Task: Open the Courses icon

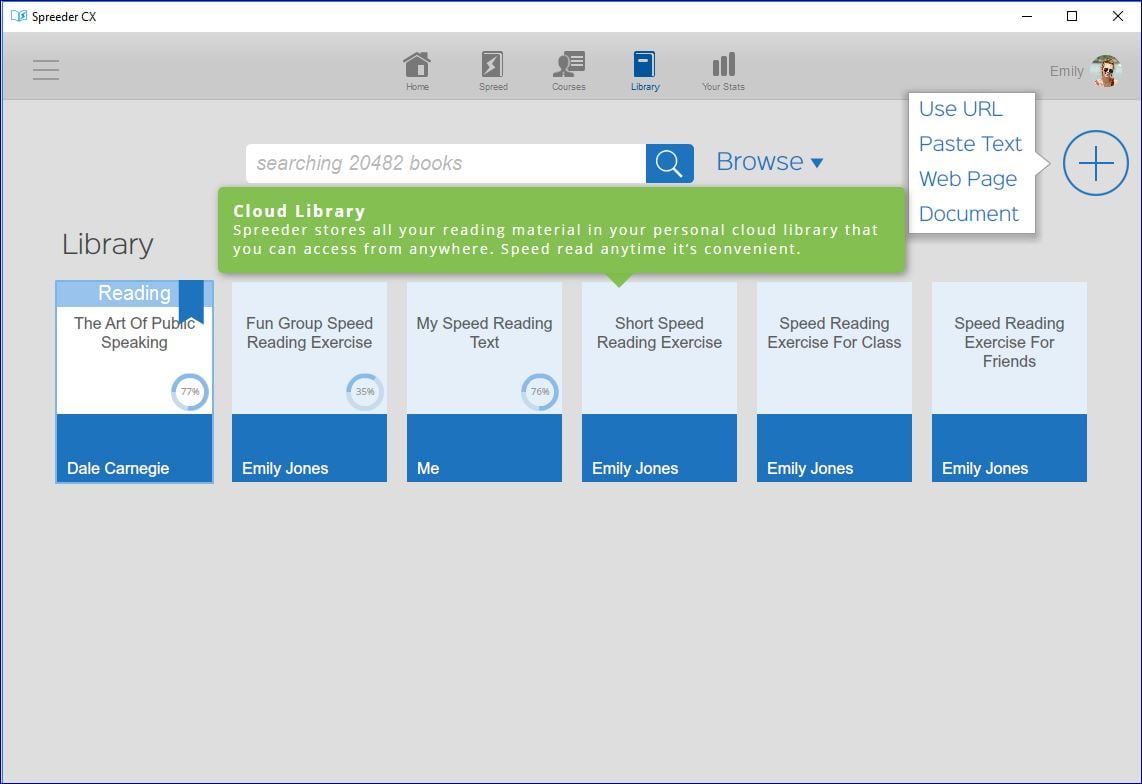Action: pyautogui.click(x=568, y=66)
